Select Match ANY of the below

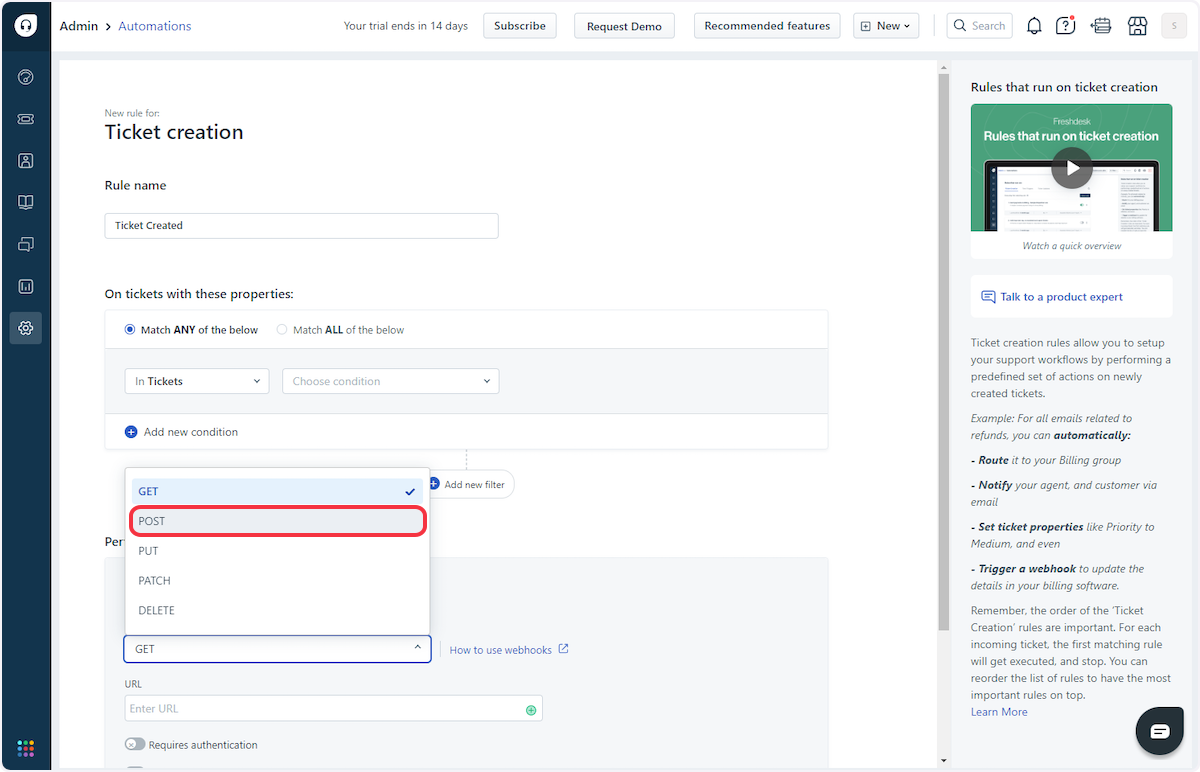130,329
